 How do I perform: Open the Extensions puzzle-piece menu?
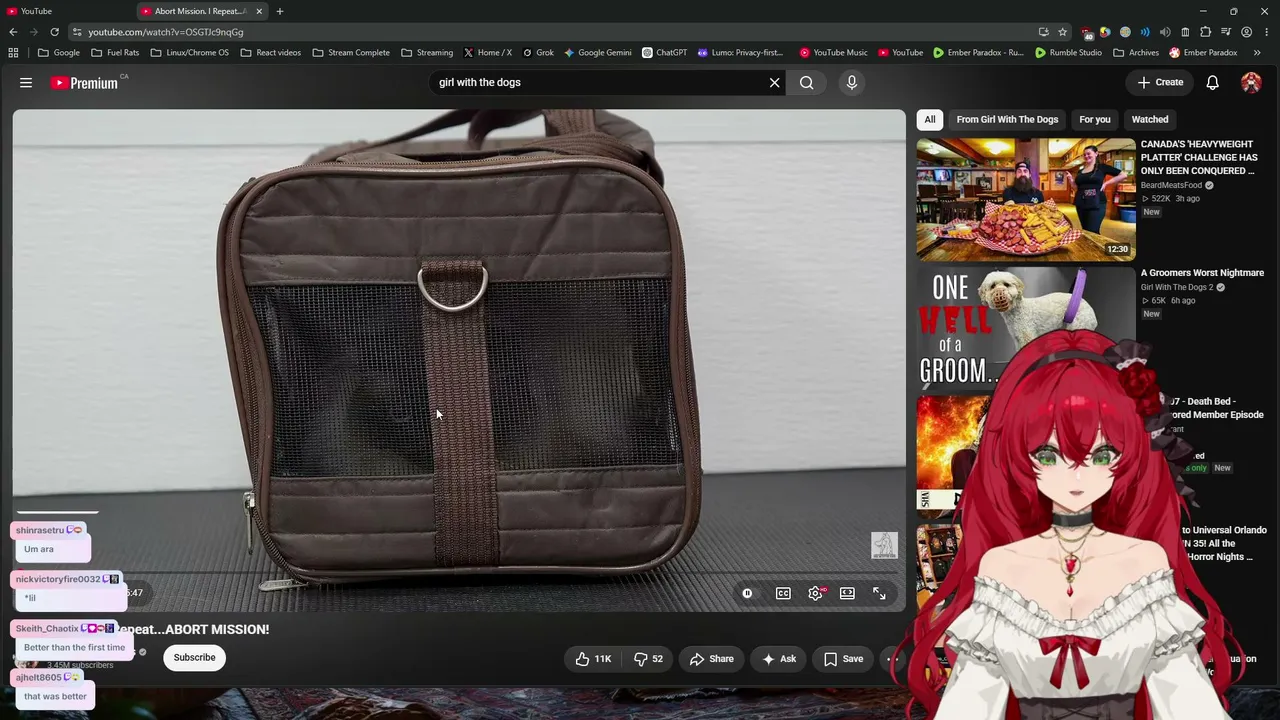[x=1205, y=32]
